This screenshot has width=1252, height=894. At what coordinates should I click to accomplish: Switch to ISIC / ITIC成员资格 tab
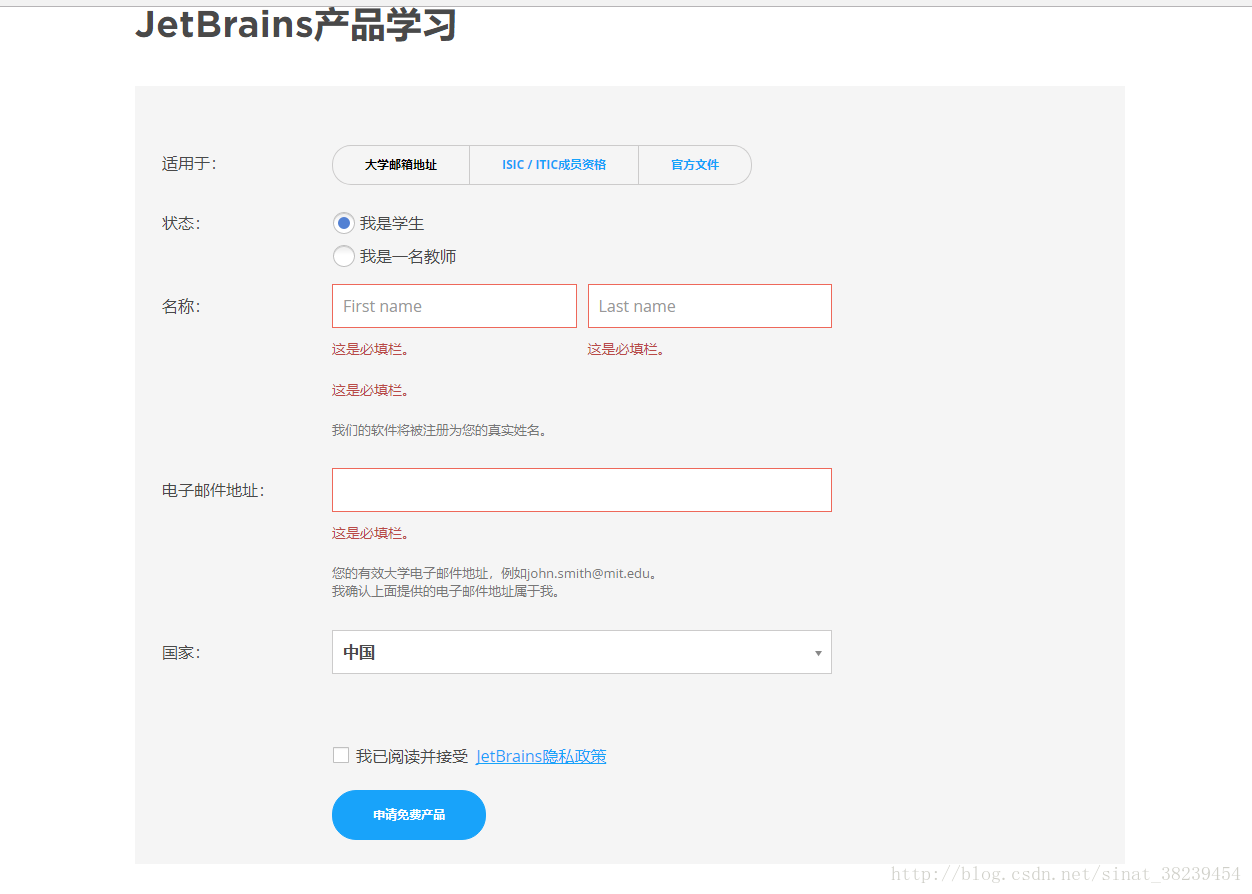[x=554, y=165]
